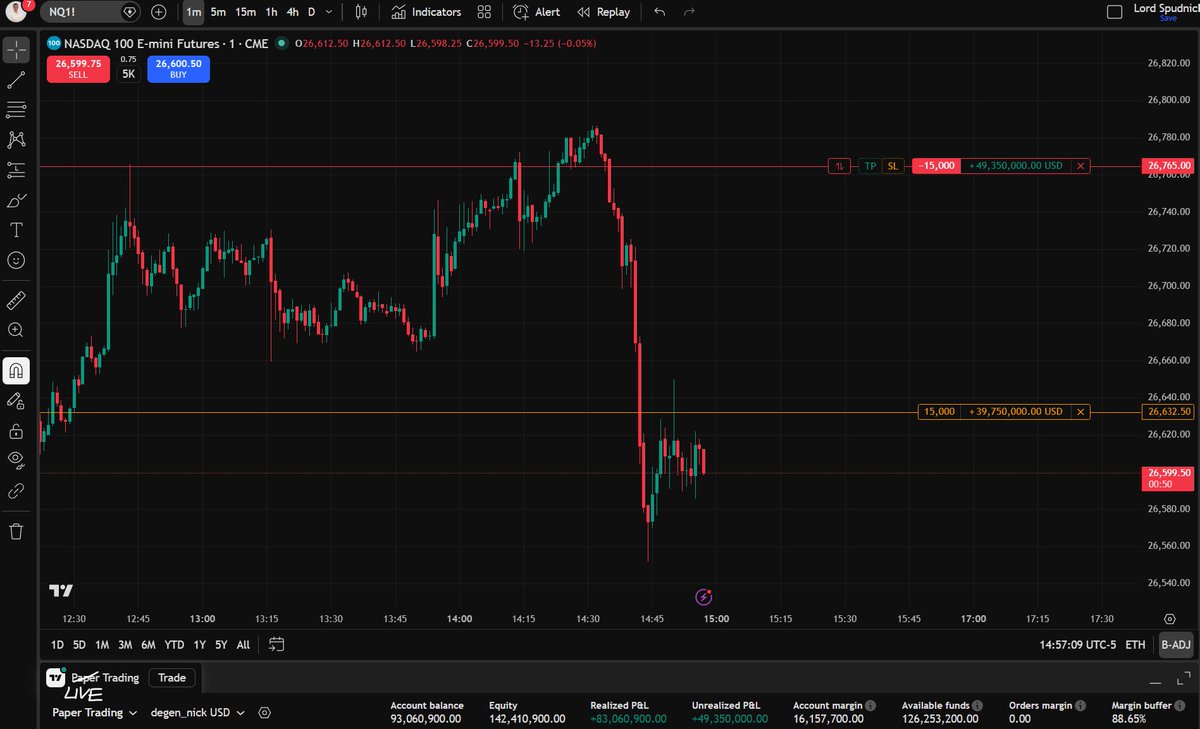Add stop loss with SL button
This screenshot has width=1200, height=729.
pyautogui.click(x=892, y=166)
